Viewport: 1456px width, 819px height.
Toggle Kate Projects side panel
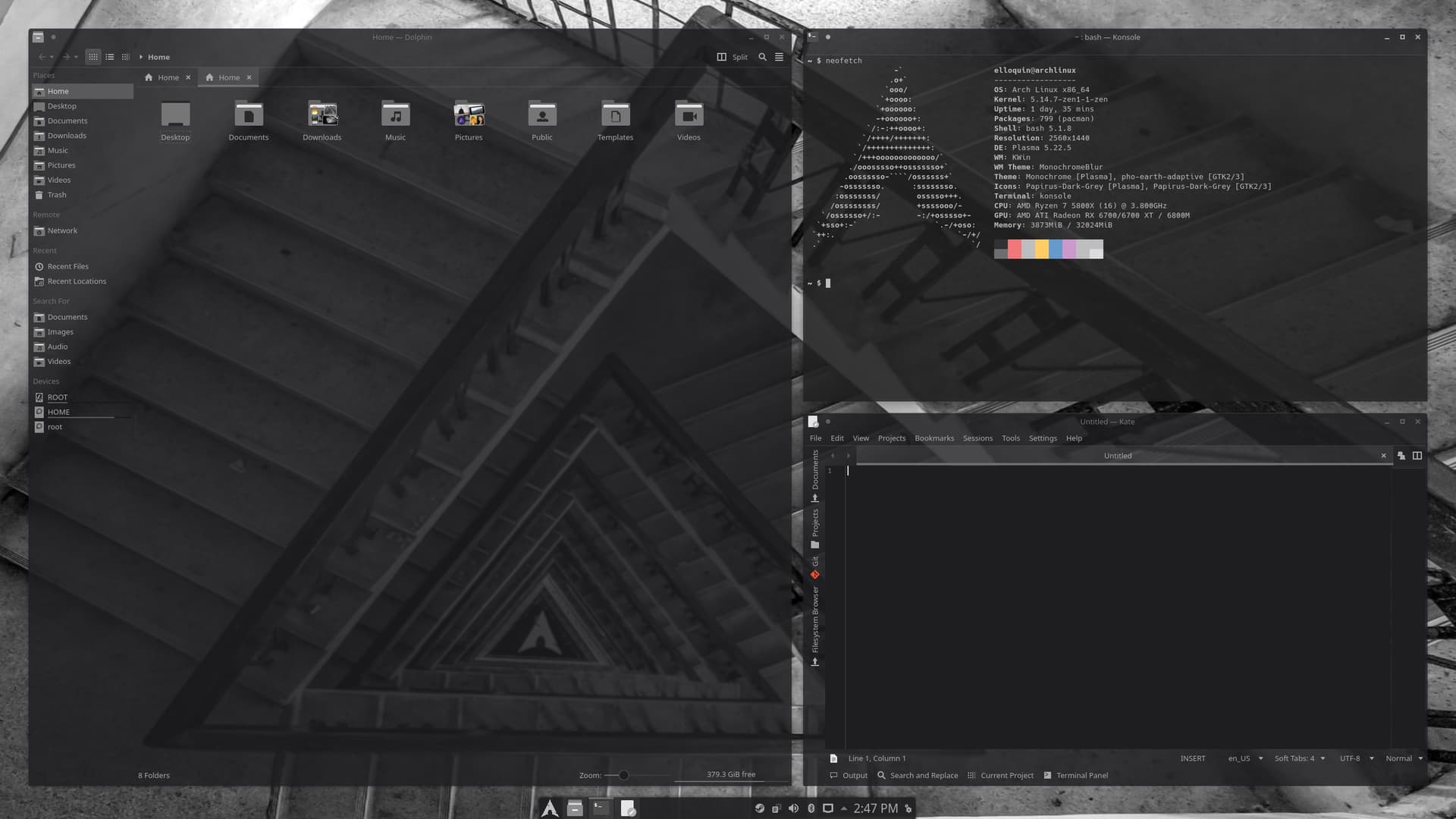point(815,529)
